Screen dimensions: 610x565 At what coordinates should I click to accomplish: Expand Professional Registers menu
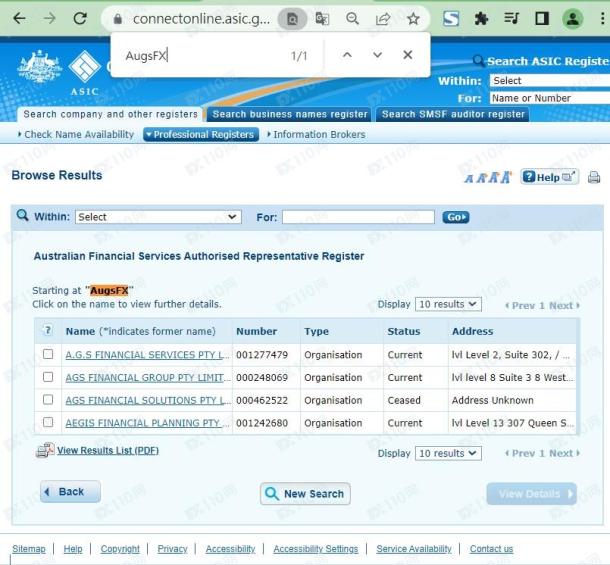coord(201,135)
